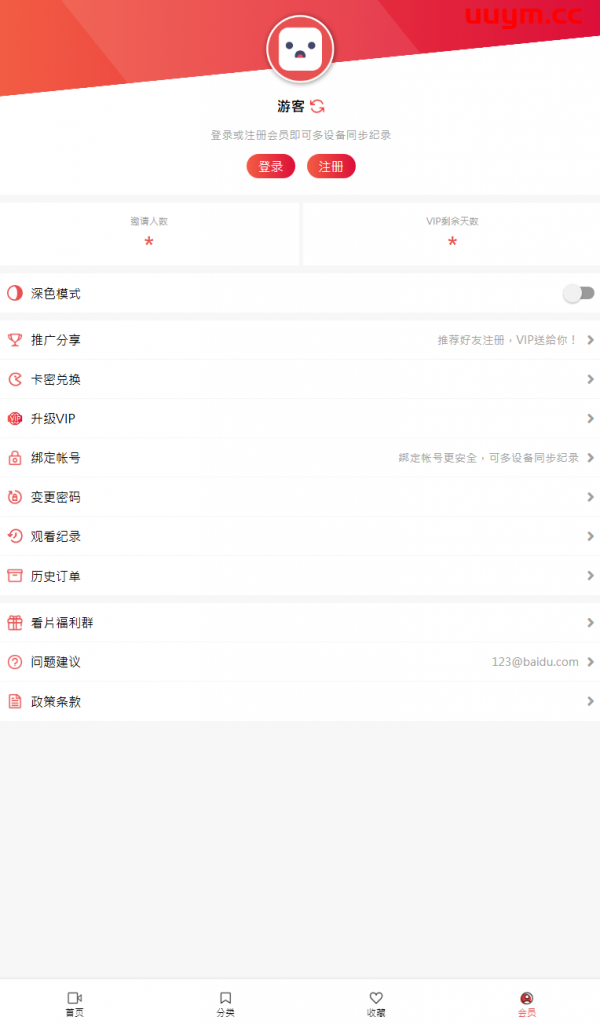Click the refresh icon next to 游客
600x1024 pixels.
coord(317,106)
